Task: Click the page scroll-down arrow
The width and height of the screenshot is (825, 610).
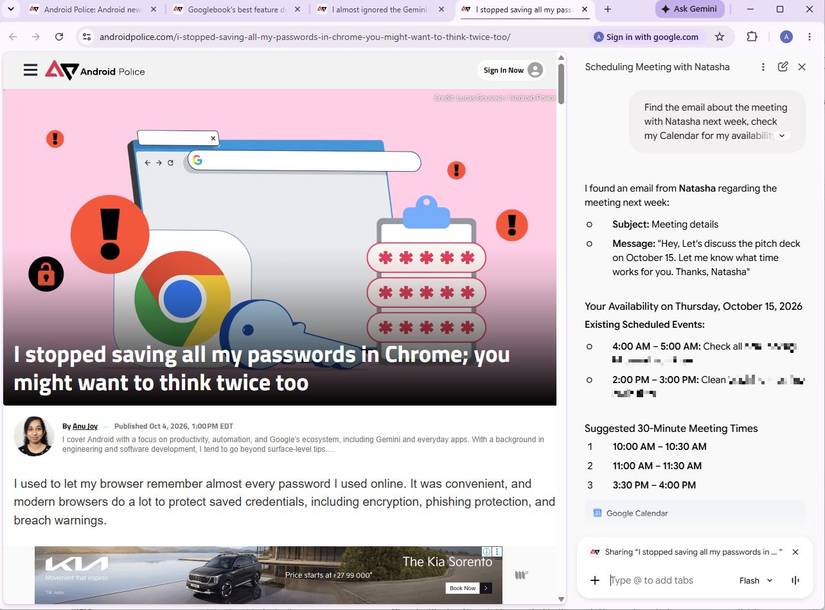Action: point(561,599)
